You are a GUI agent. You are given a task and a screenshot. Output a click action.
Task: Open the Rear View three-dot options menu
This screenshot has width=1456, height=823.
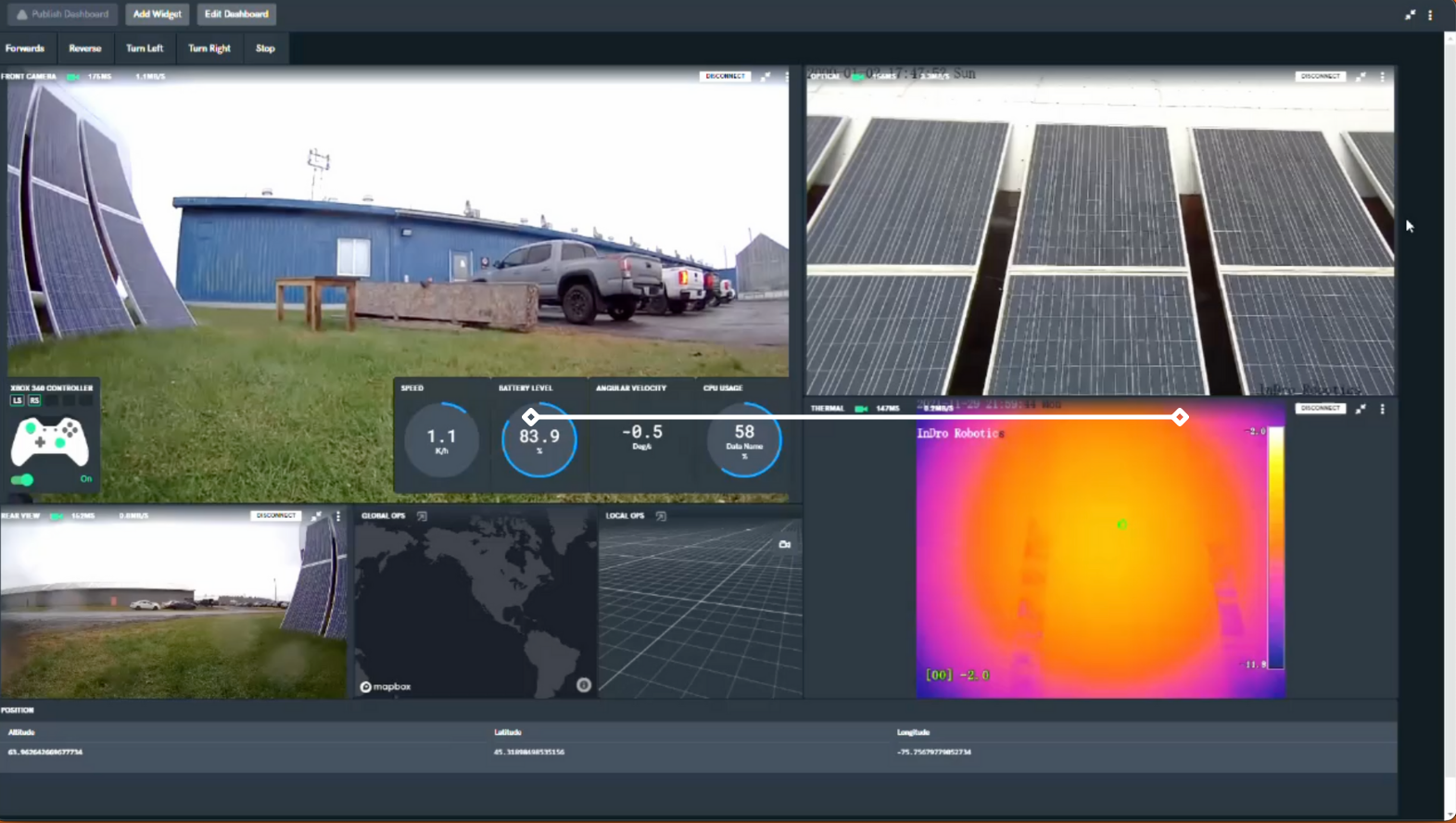[338, 516]
